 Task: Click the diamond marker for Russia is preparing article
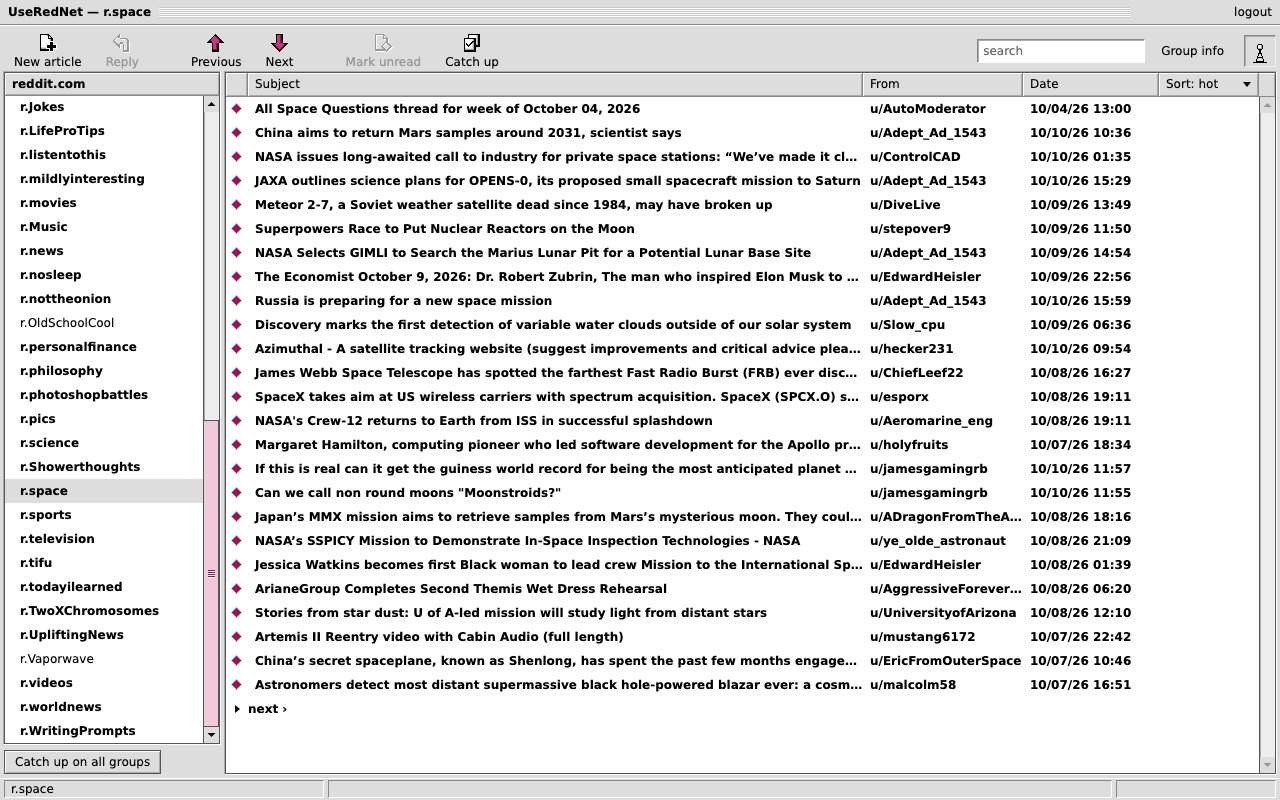click(237, 301)
